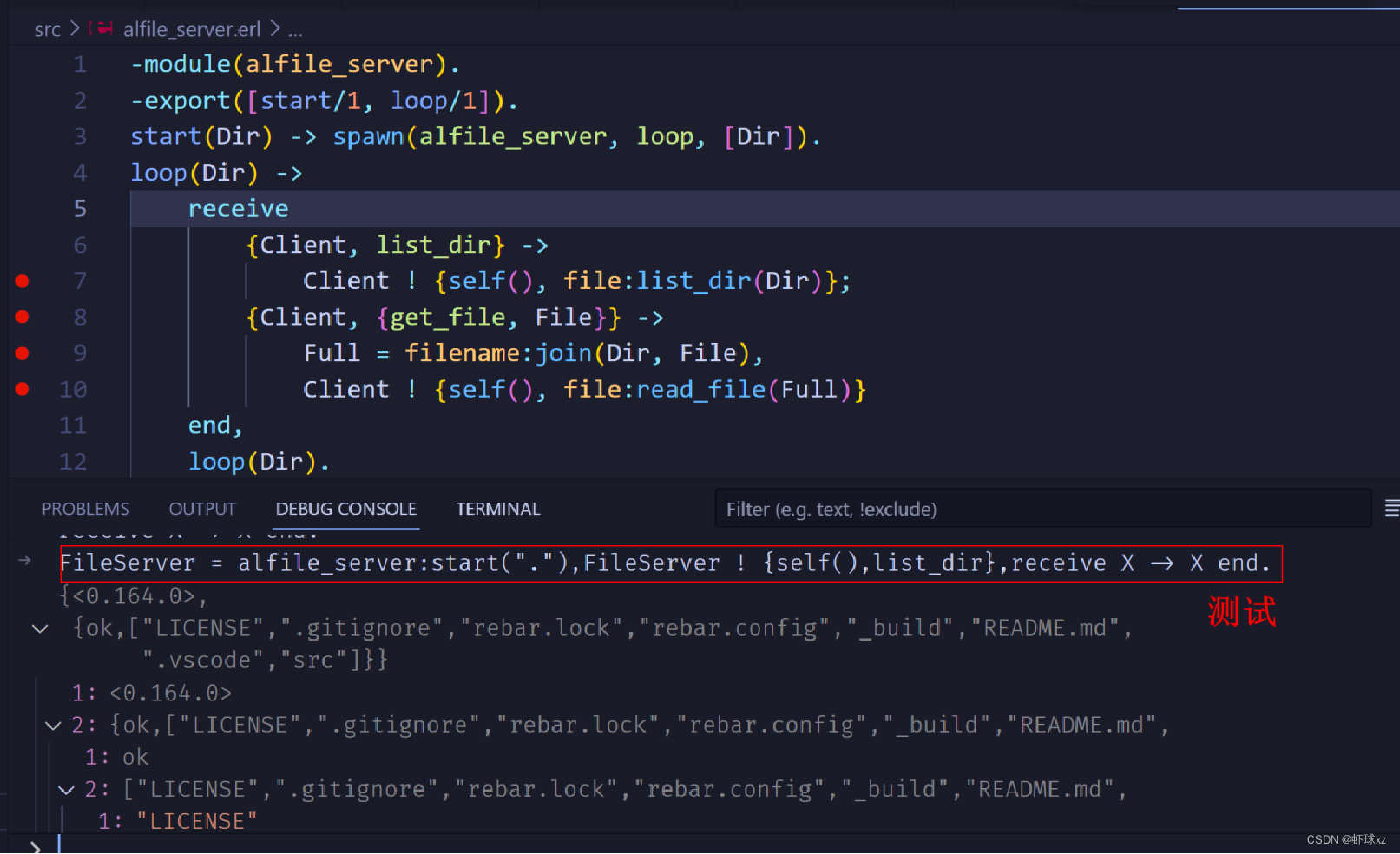Click the ".vscode","src"]}} output line
The height and width of the screenshot is (854, 1400).
[266, 661]
